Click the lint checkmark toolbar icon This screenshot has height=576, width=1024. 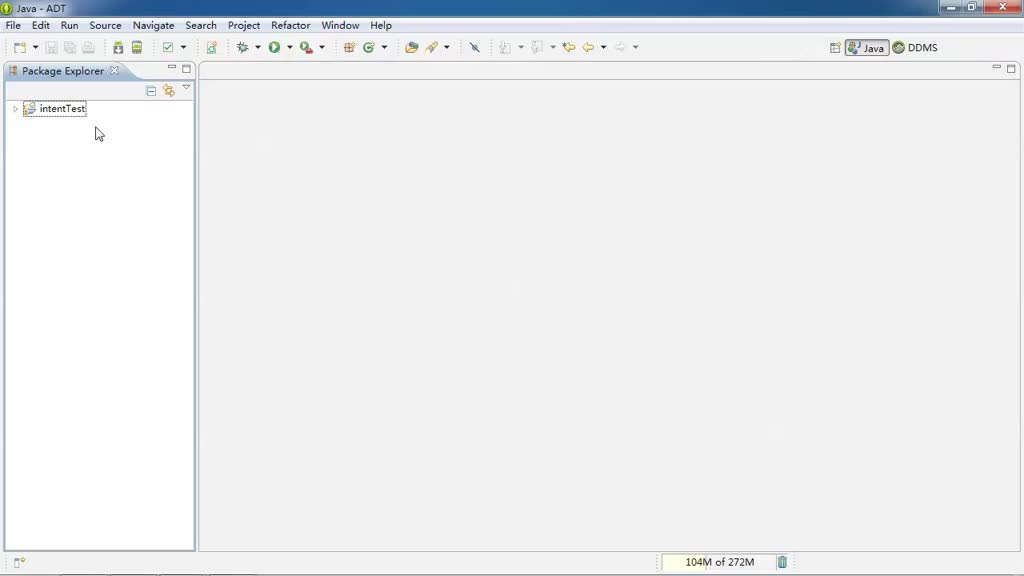pyautogui.click(x=168, y=47)
